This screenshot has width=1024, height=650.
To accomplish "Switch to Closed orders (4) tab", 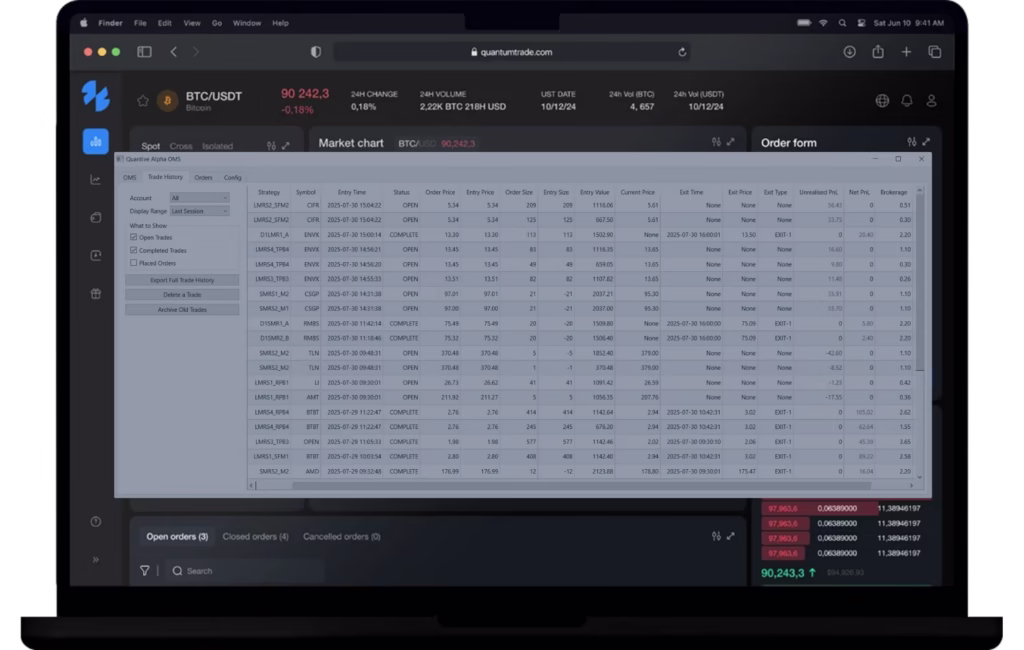I will pyautogui.click(x=255, y=536).
